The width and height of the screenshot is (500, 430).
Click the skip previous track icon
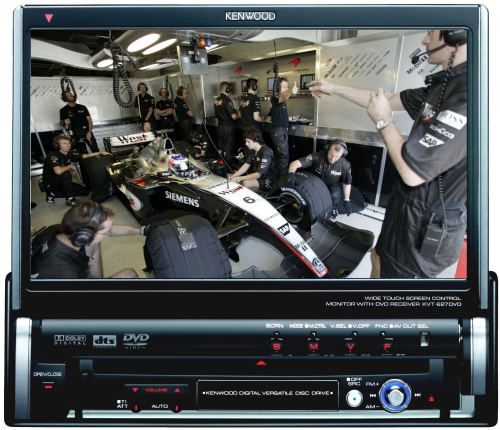373,395
